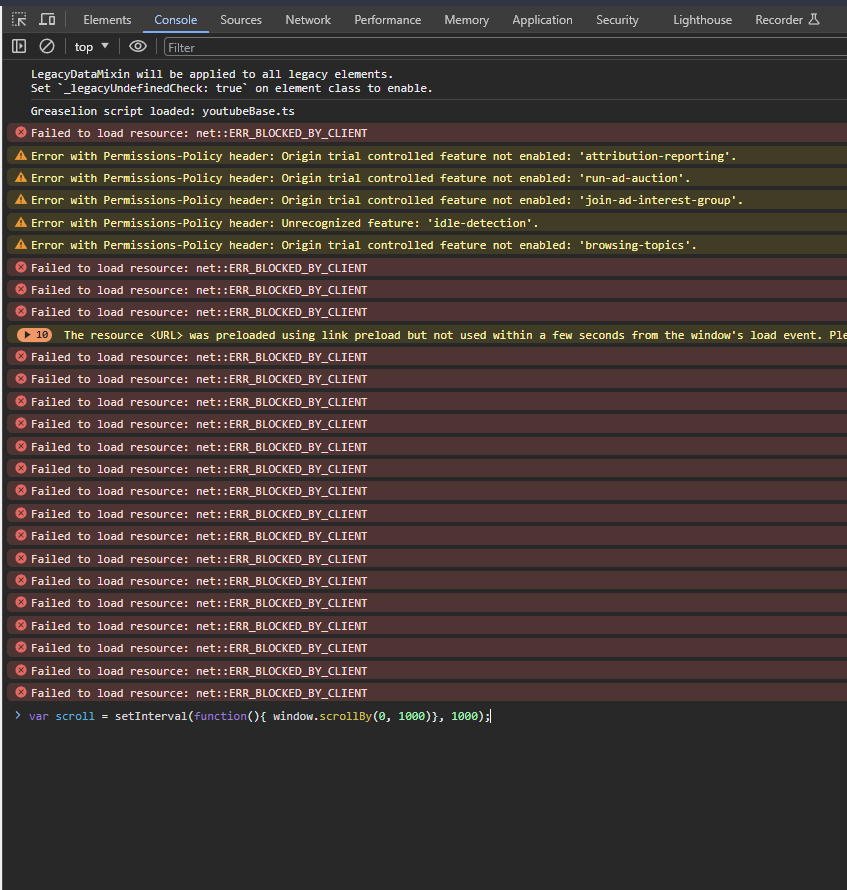Activate the inspect element picker icon
This screenshot has width=847, height=890.
19,20
